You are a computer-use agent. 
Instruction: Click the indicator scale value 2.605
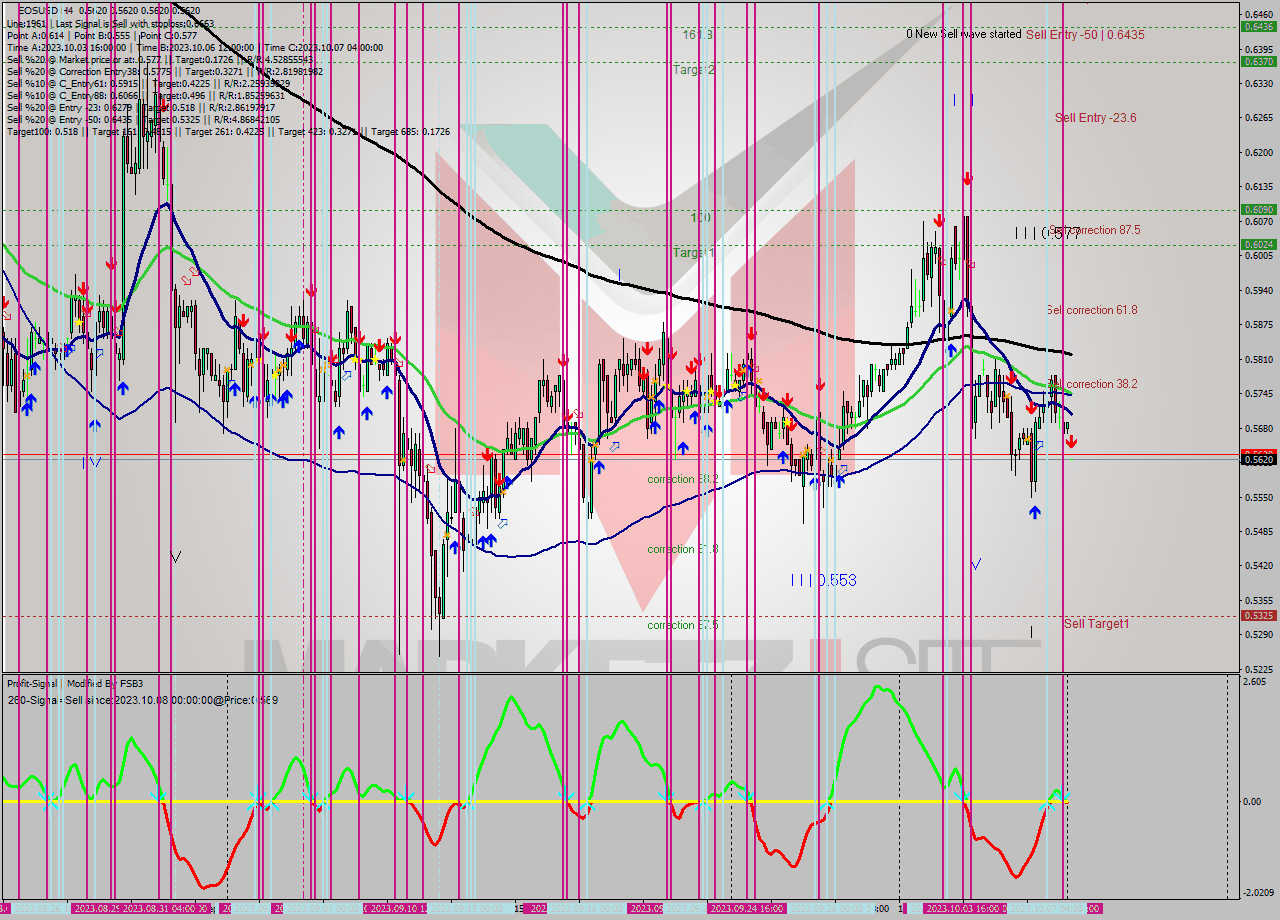[1254, 682]
